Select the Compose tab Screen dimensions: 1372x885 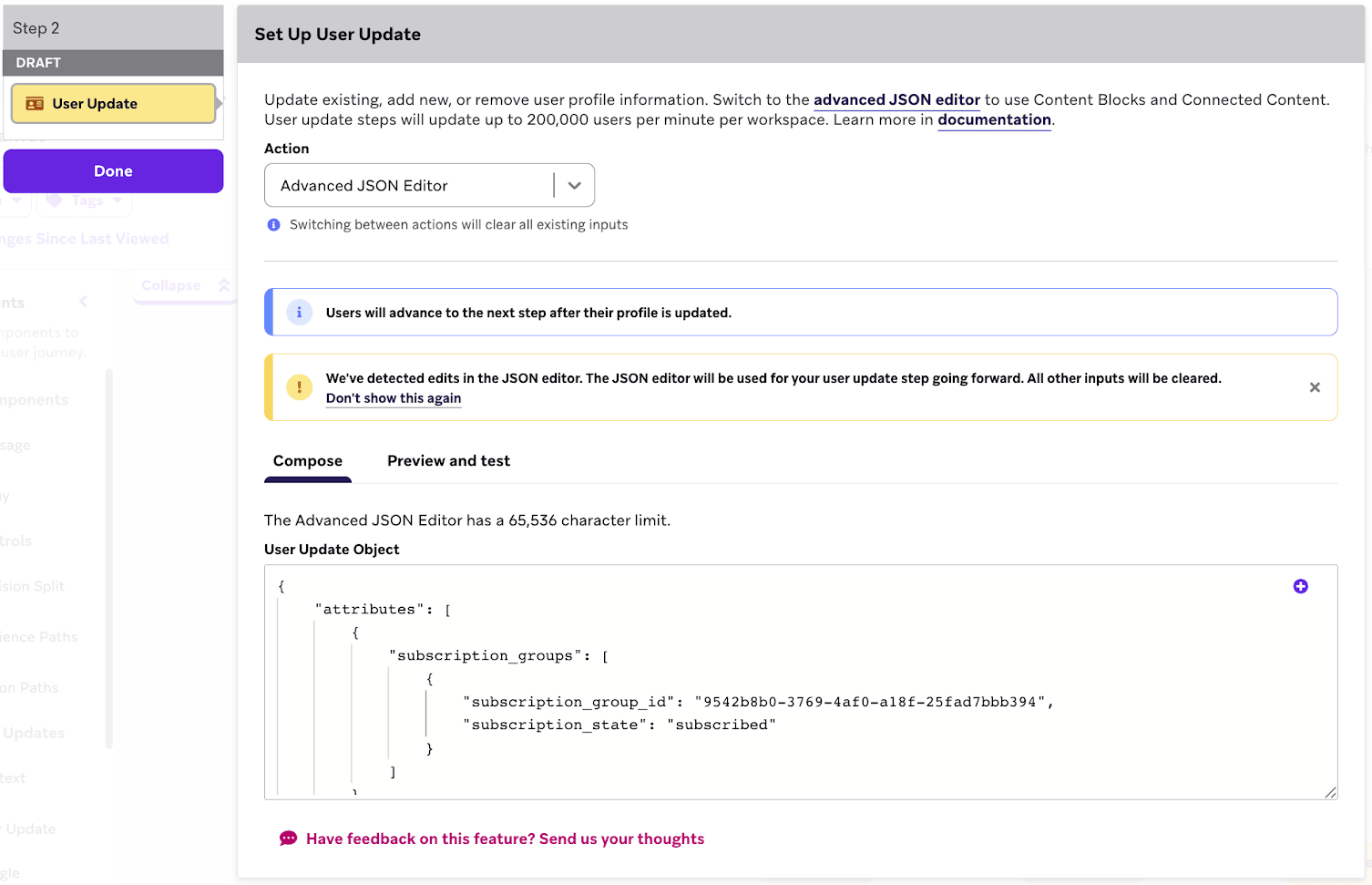pos(308,460)
